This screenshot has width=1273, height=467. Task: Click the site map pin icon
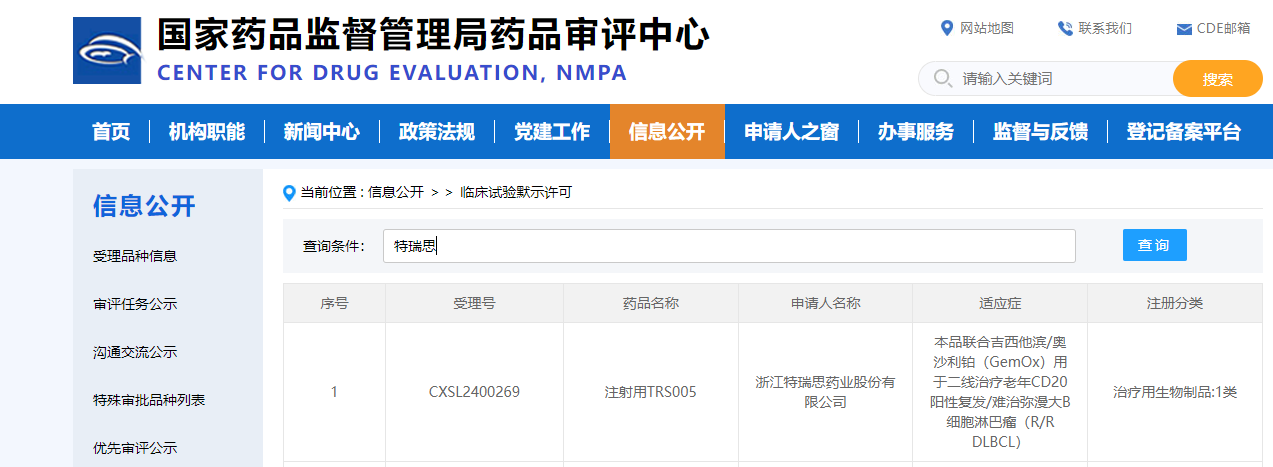coord(947,28)
